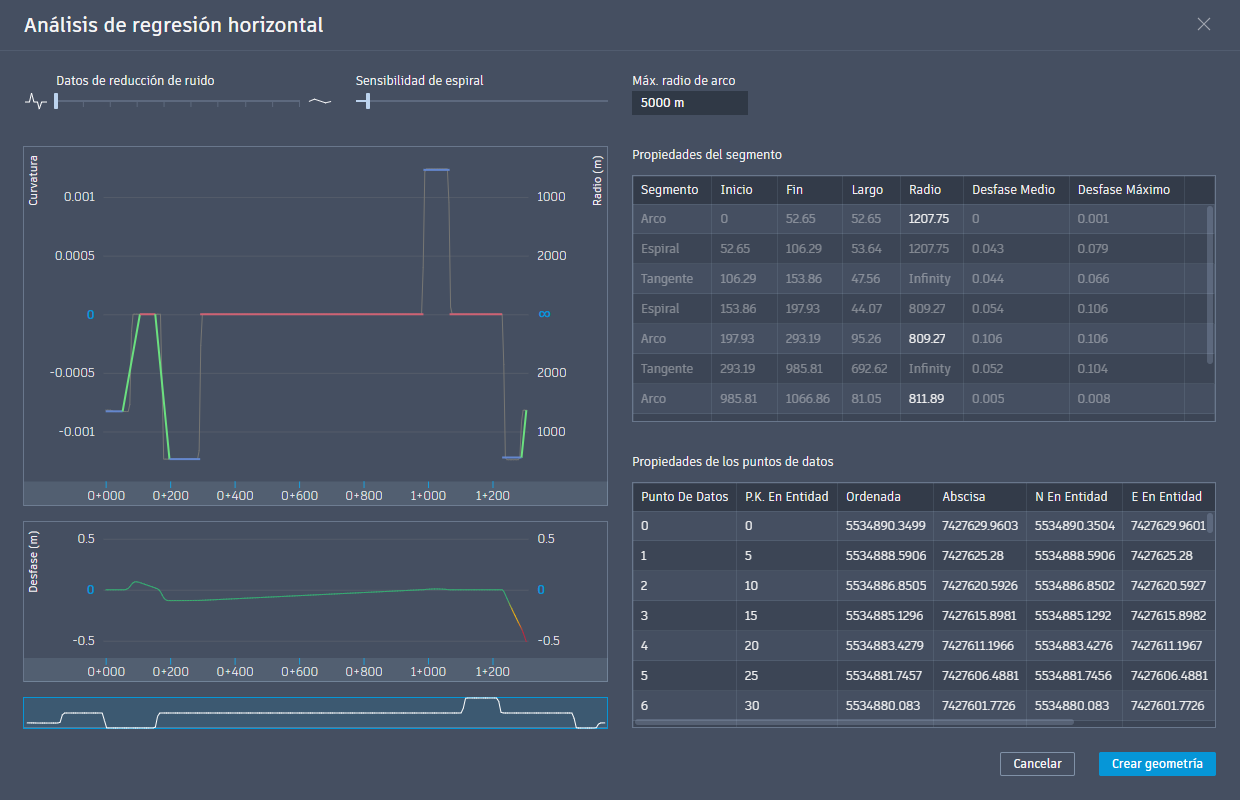Click the vertical scrollbar of the segment table
1240x800 pixels.
coord(1210,285)
